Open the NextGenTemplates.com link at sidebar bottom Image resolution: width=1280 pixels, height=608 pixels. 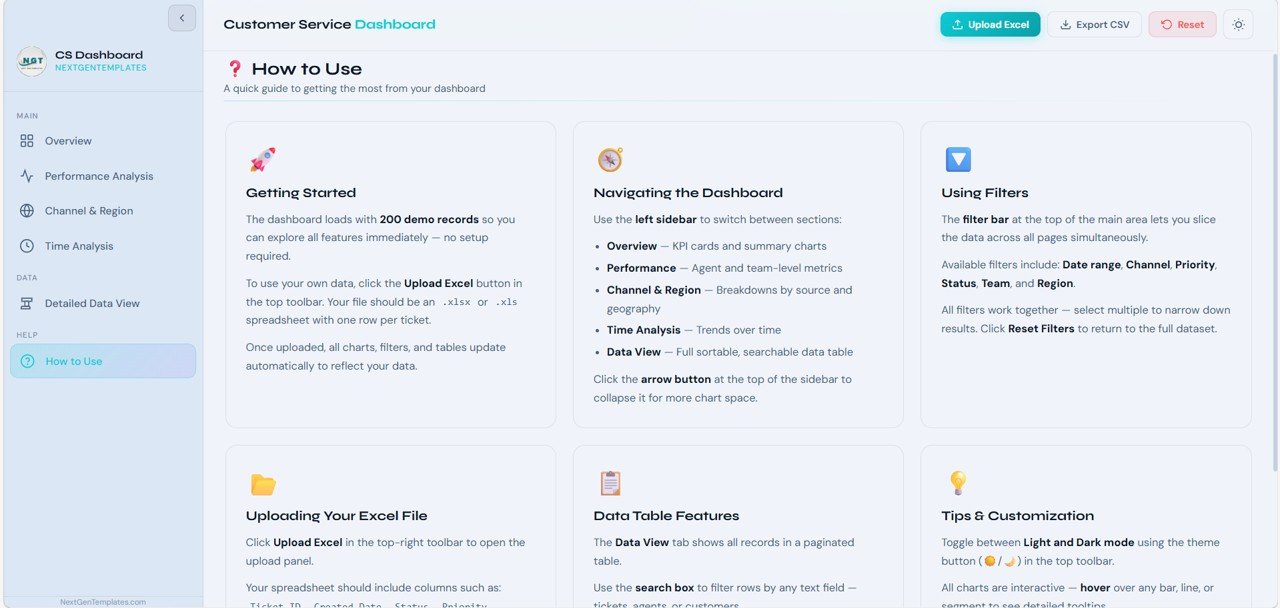(101, 601)
